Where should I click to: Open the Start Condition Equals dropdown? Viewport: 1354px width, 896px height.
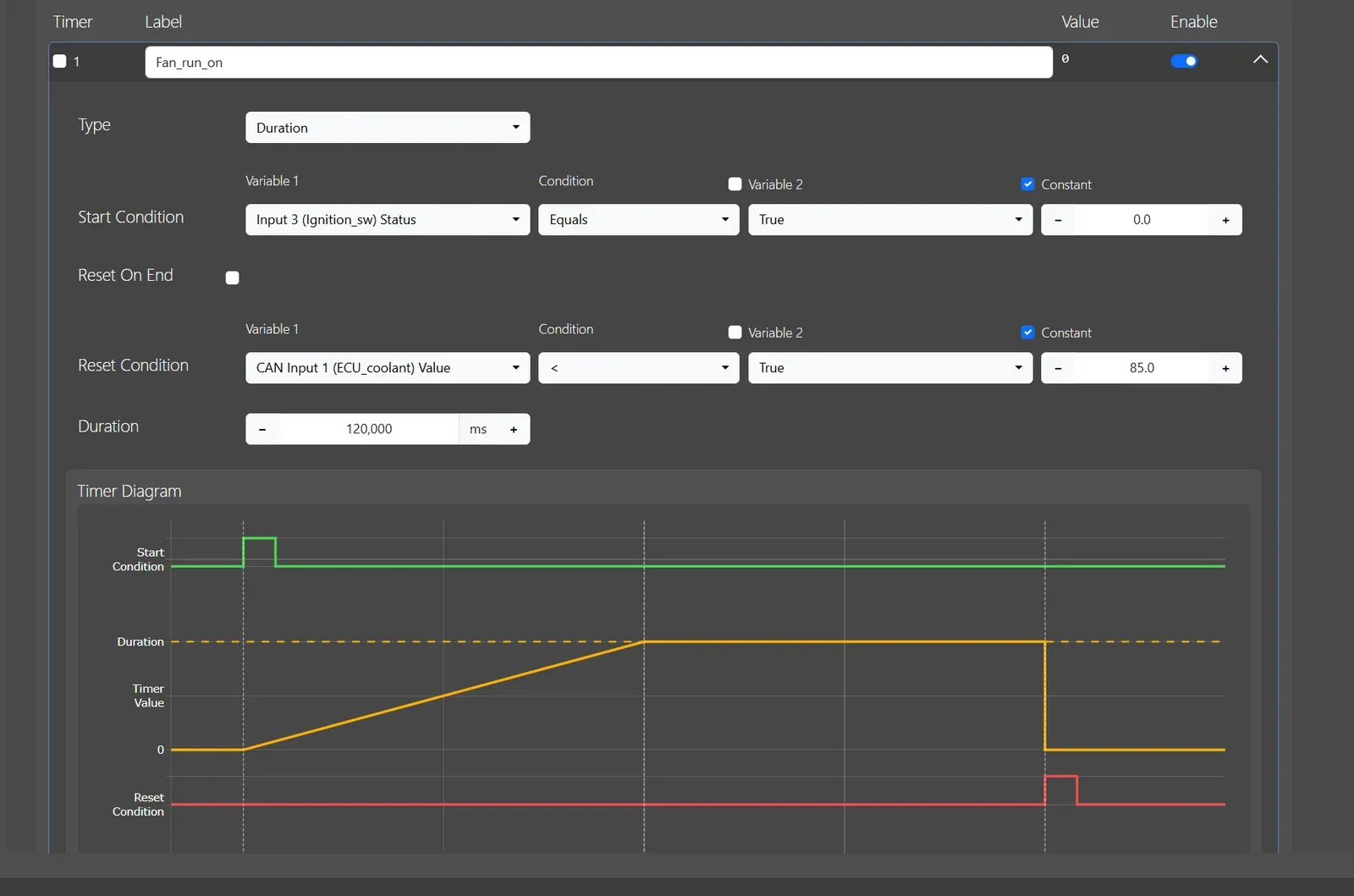[x=638, y=220]
